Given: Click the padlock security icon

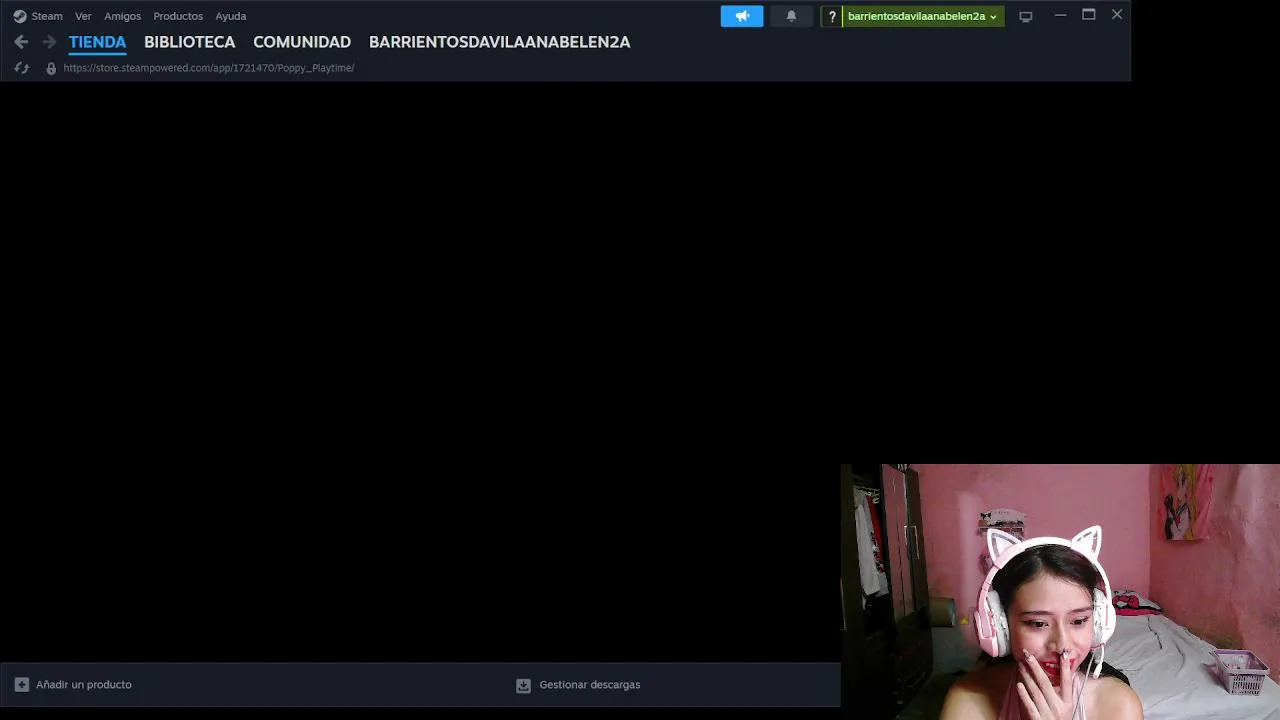Looking at the screenshot, I should (51, 68).
